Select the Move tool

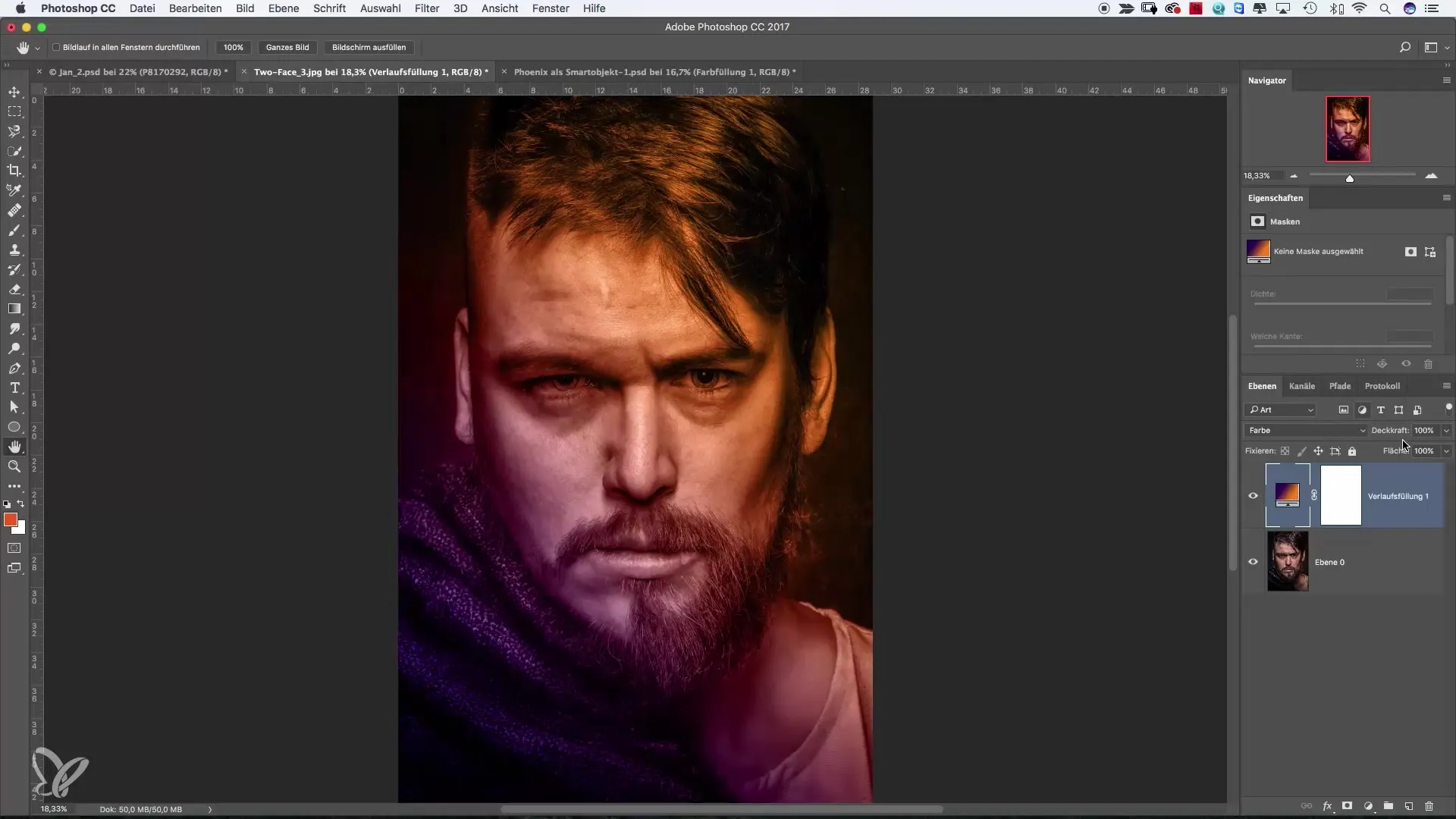(14, 92)
